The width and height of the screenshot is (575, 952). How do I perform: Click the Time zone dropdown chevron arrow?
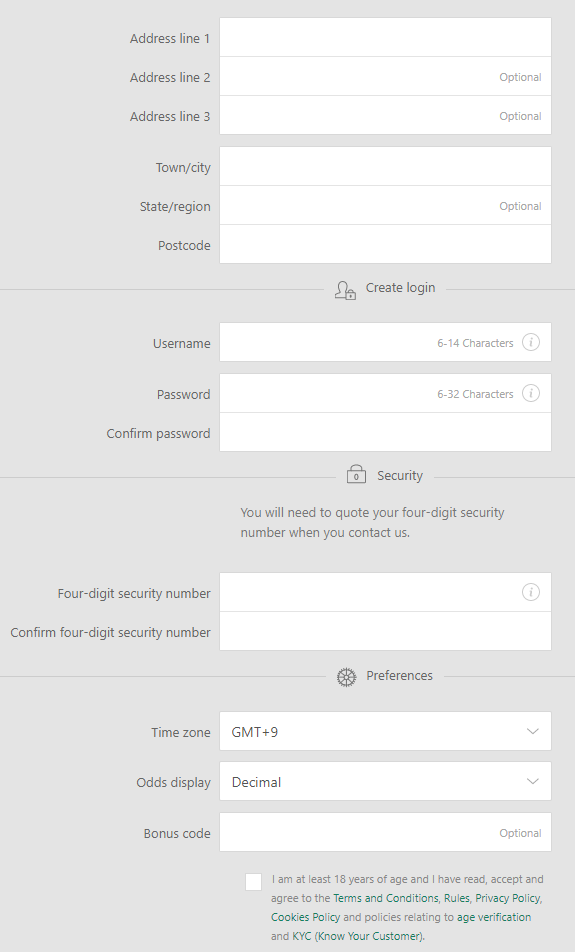[x=532, y=732]
